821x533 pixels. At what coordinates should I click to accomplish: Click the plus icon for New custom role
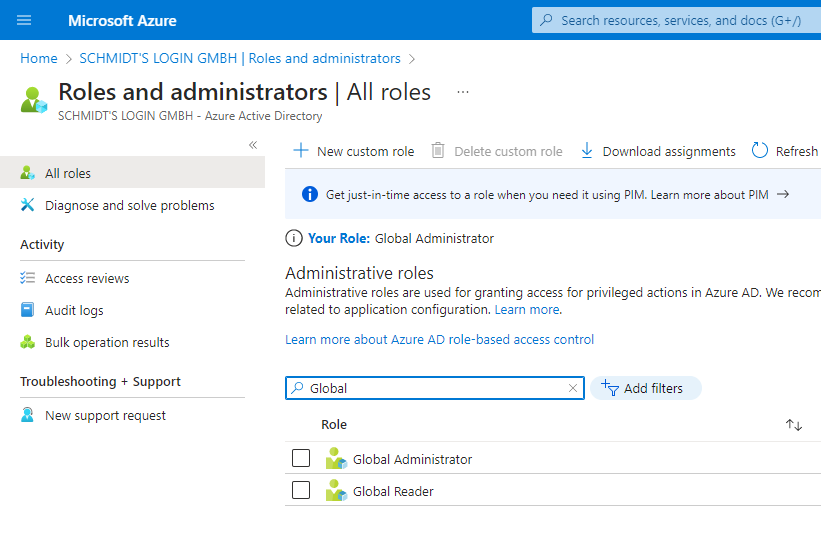pyautogui.click(x=301, y=151)
